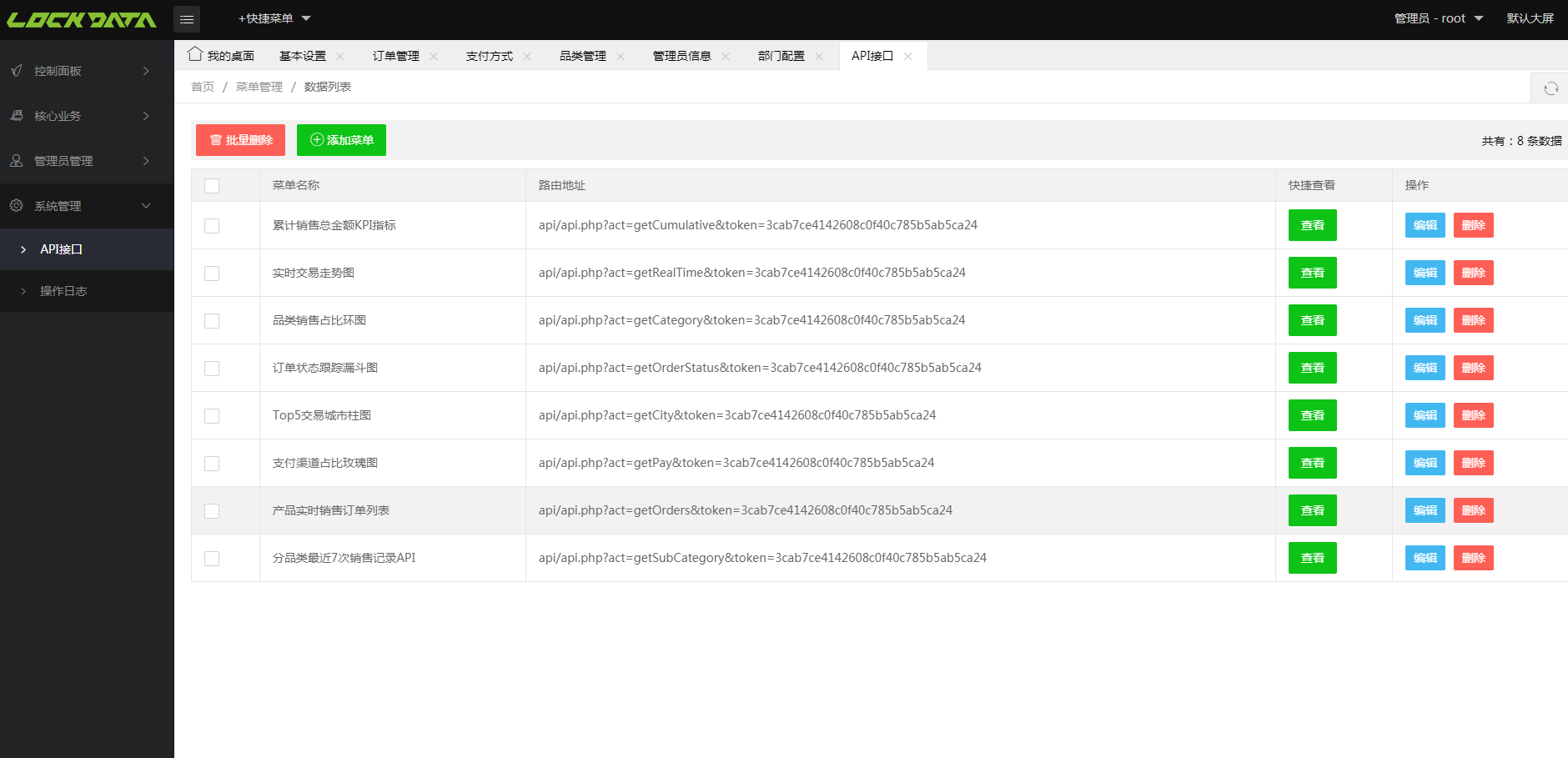Edit the Top5交易城市柱图 entry

coord(1425,415)
